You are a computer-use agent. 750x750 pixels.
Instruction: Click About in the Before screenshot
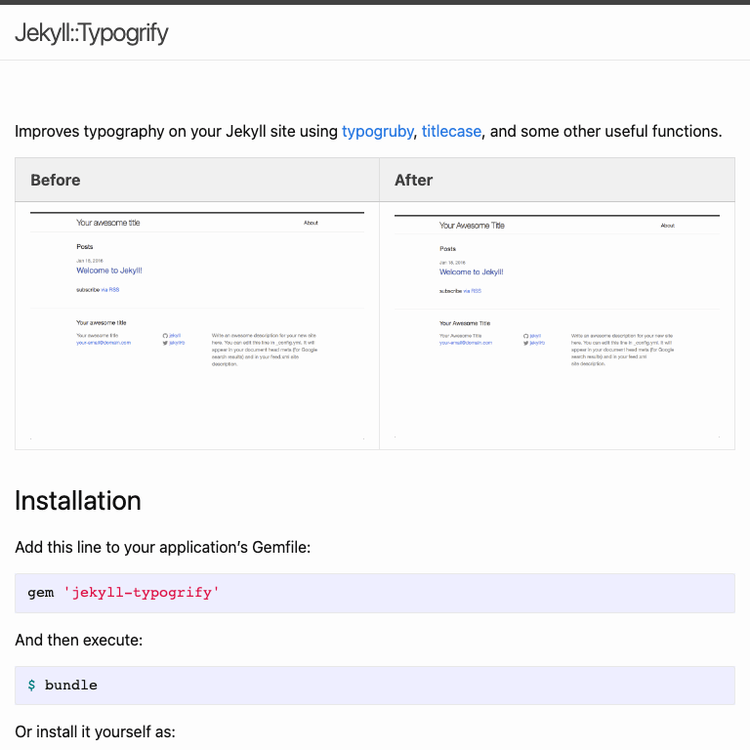coord(311,223)
